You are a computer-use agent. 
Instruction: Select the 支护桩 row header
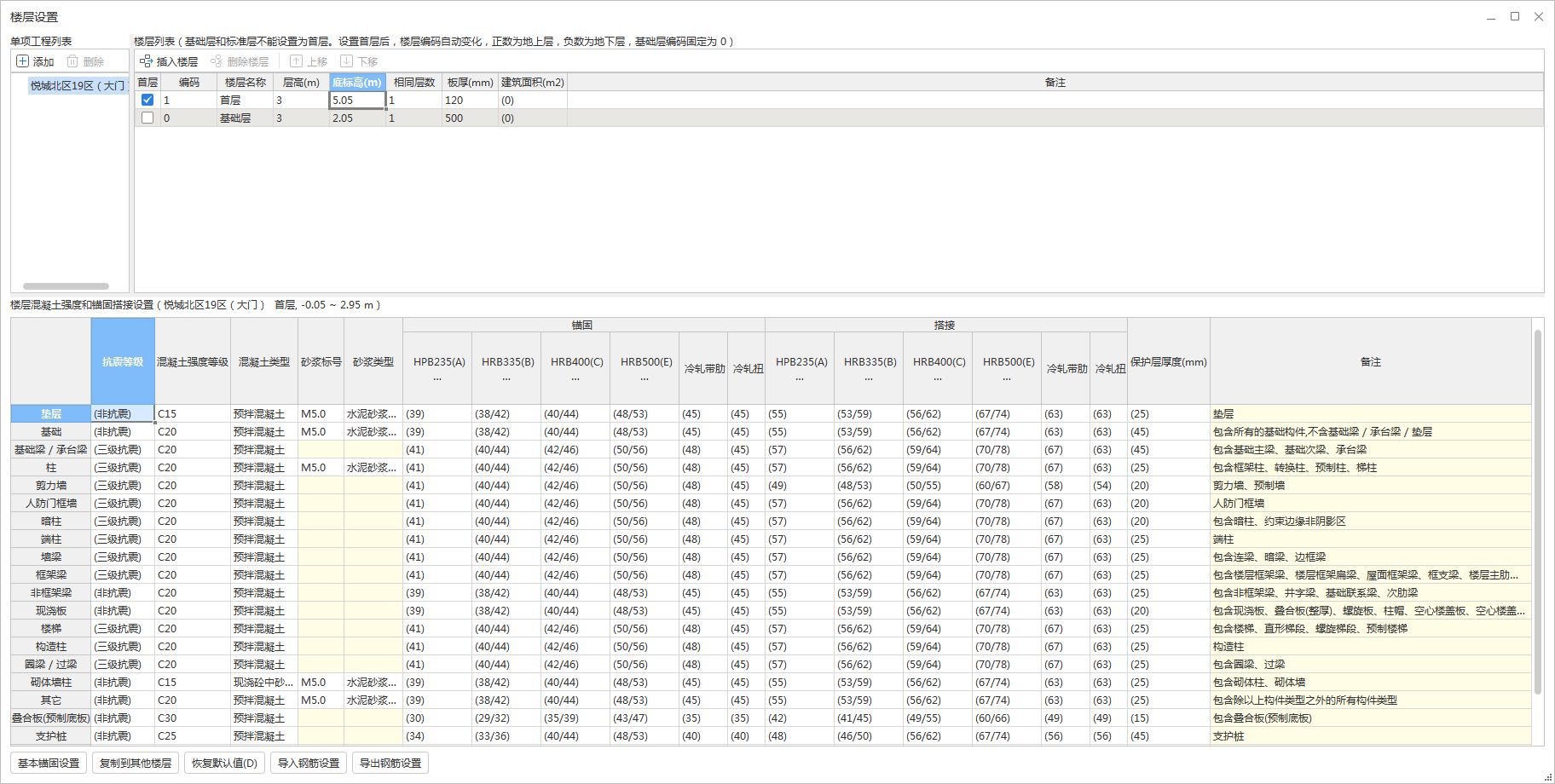(51, 735)
